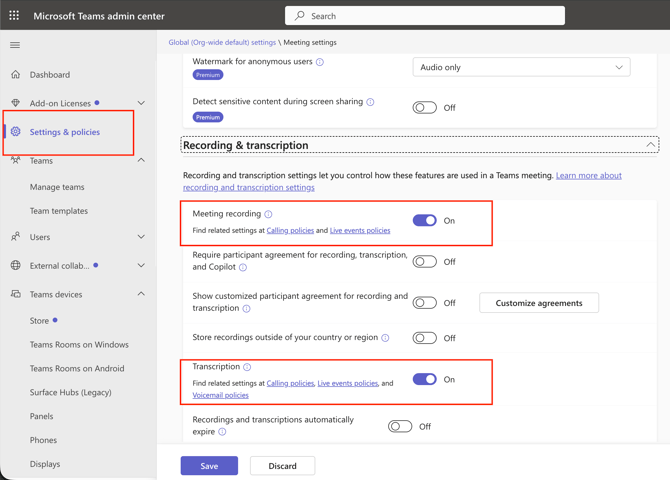Click the Add-on Licenses diamond icon

point(15,103)
